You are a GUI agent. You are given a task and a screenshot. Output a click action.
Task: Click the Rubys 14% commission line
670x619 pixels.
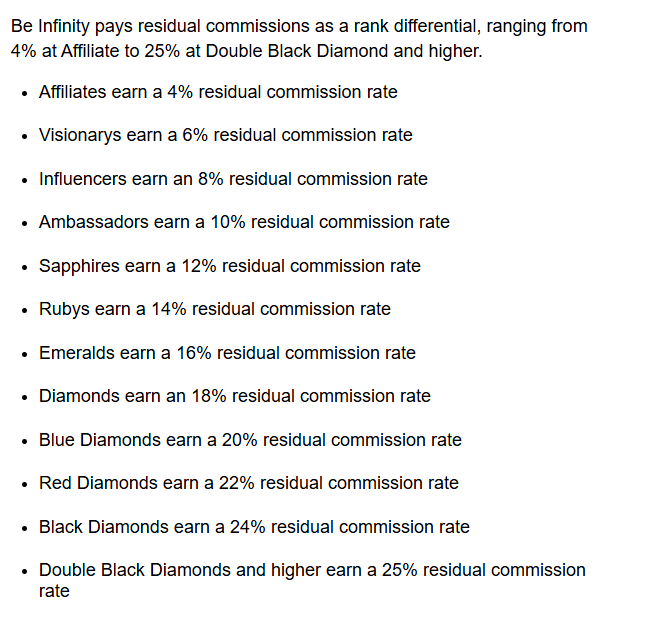click(x=214, y=309)
